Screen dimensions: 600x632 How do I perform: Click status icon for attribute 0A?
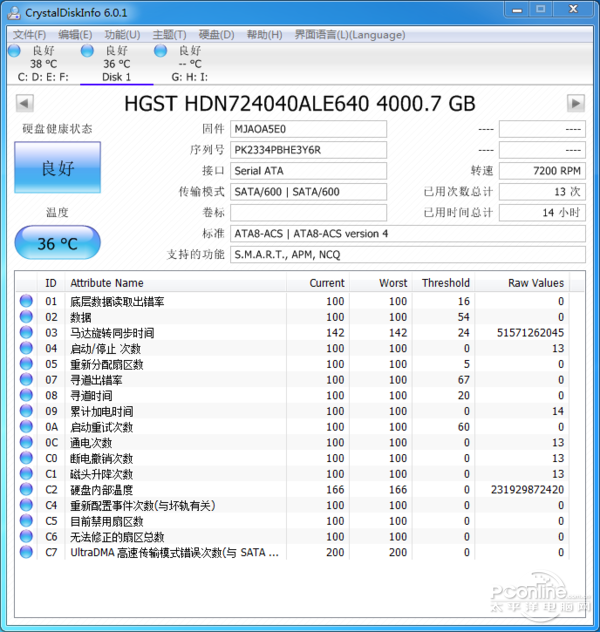(x=26, y=426)
